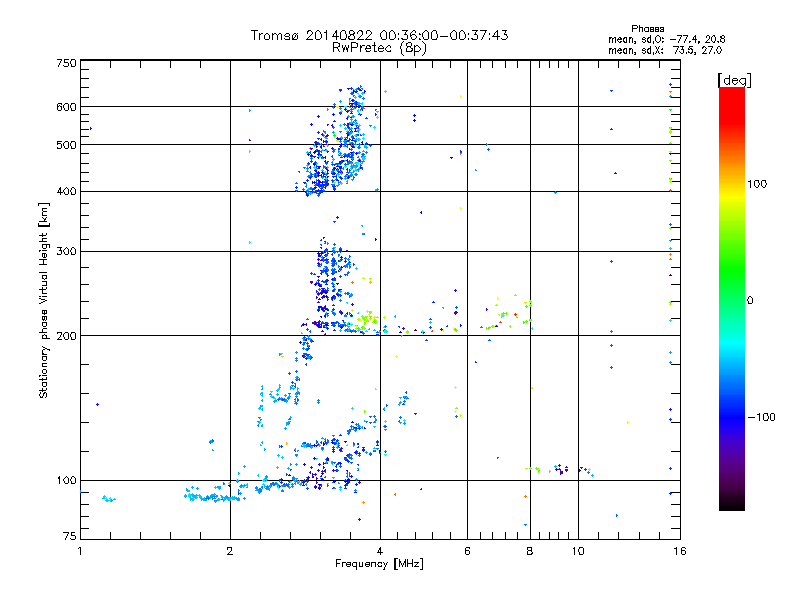Screen dimensions: 800x600
Task: Click the y-axis tick label '750'
Action: coord(66,63)
